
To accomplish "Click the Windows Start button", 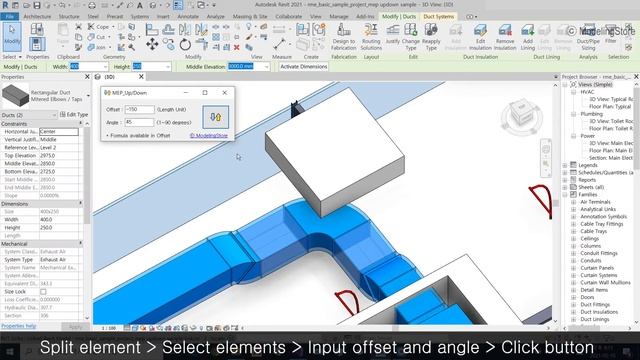I will pos(10,351).
